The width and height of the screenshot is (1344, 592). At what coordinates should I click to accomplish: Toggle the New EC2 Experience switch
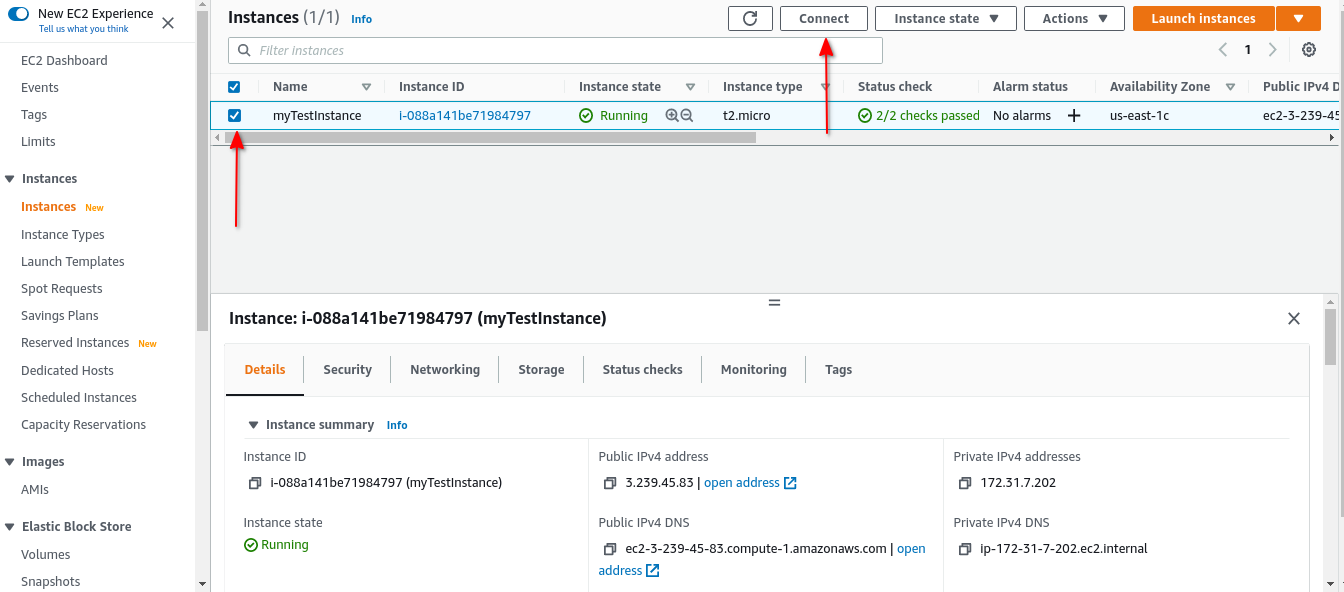(x=19, y=14)
